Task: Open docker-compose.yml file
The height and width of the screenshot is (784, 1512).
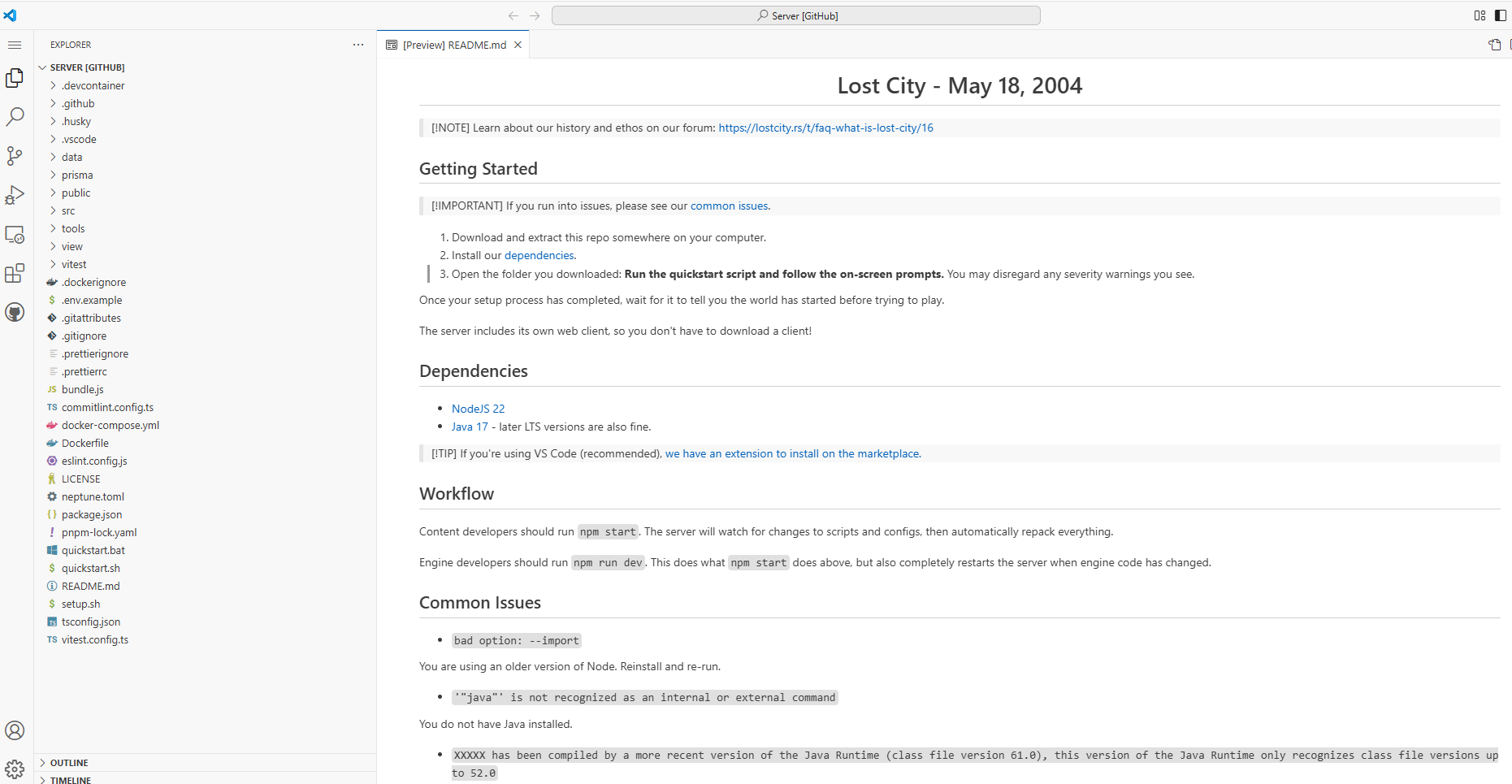Action: click(206, 425)
